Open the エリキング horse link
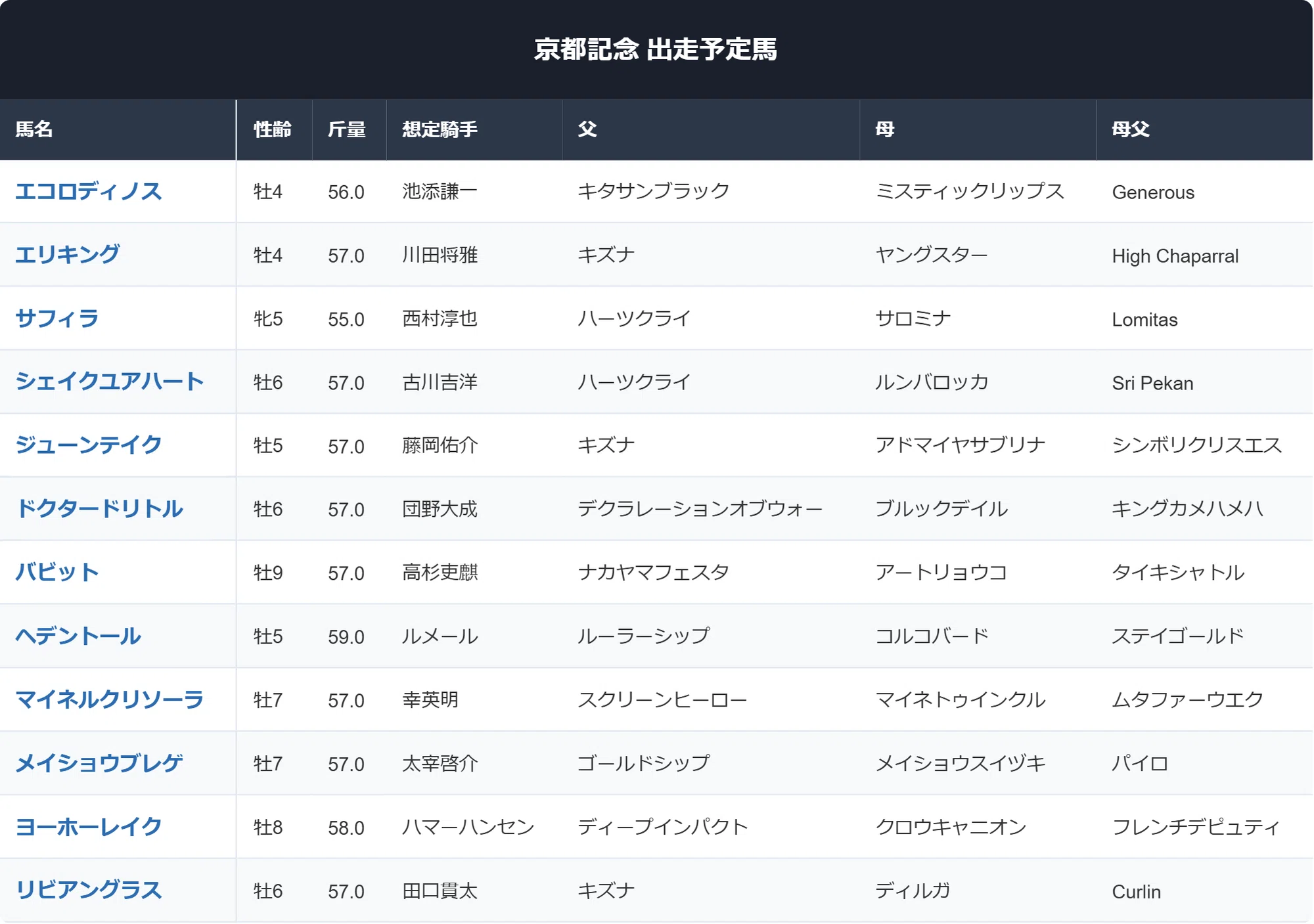 coord(68,255)
